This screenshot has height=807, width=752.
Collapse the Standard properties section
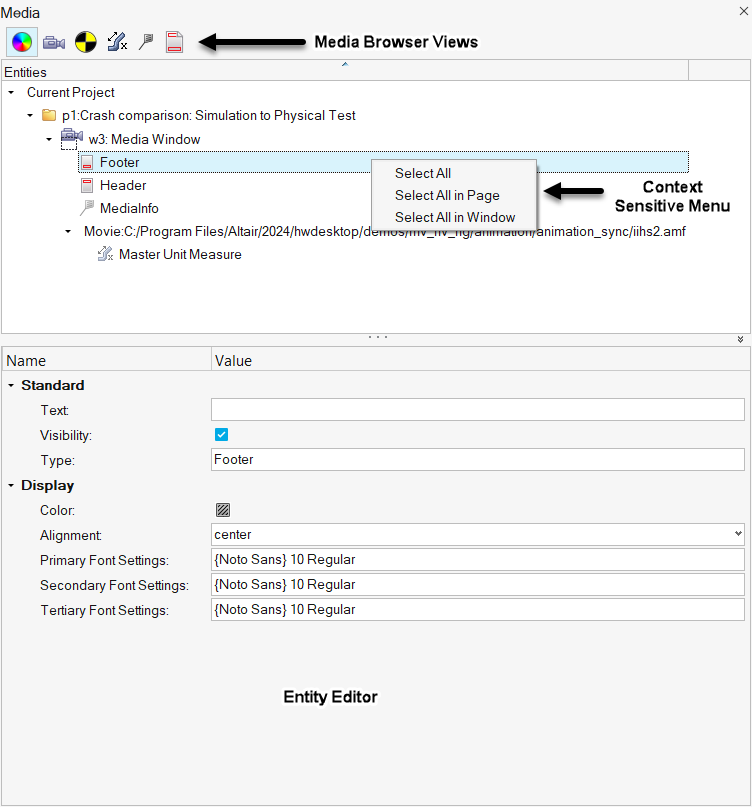pos(11,385)
